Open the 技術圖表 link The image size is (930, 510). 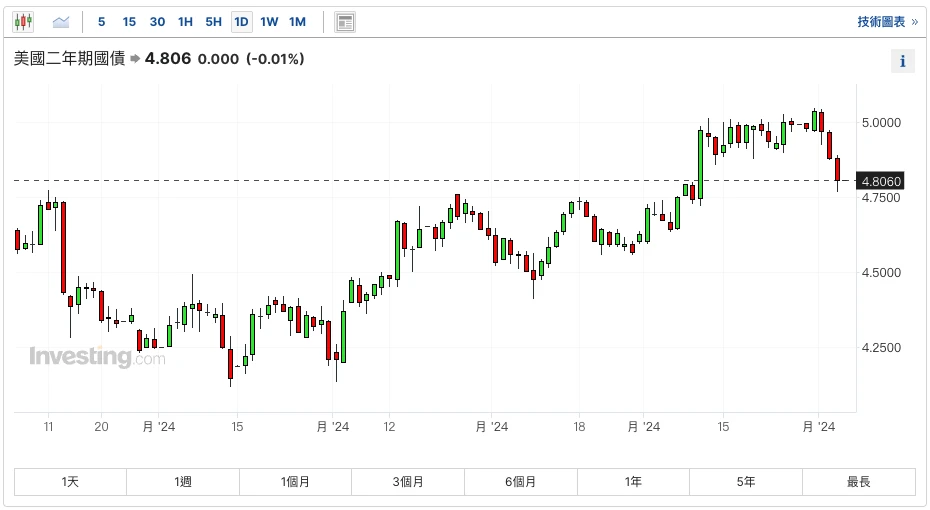click(886, 22)
